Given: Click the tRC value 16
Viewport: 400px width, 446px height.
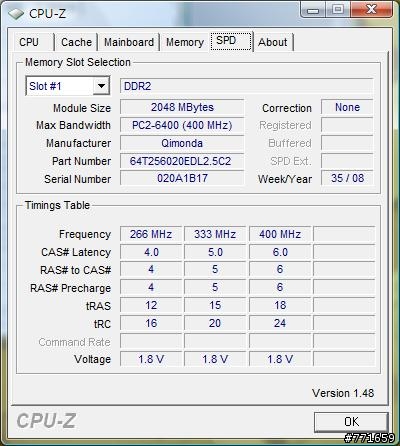Looking at the screenshot, I should point(151,323).
